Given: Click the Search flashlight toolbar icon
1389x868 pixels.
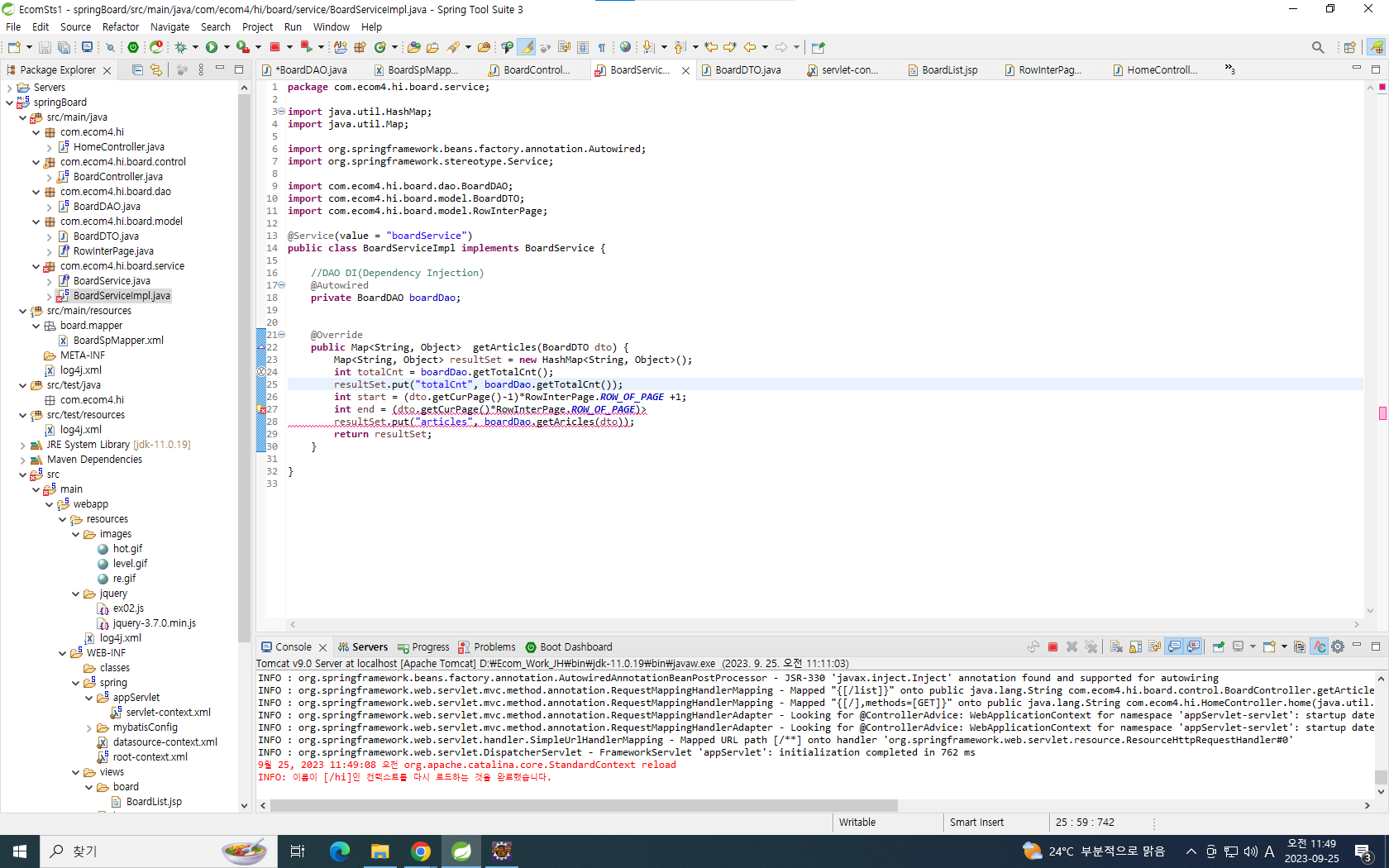Looking at the screenshot, I should [x=453, y=47].
